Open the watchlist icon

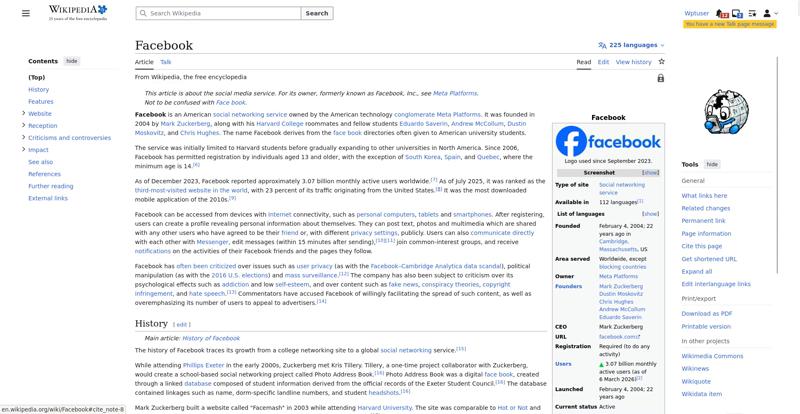(751, 13)
